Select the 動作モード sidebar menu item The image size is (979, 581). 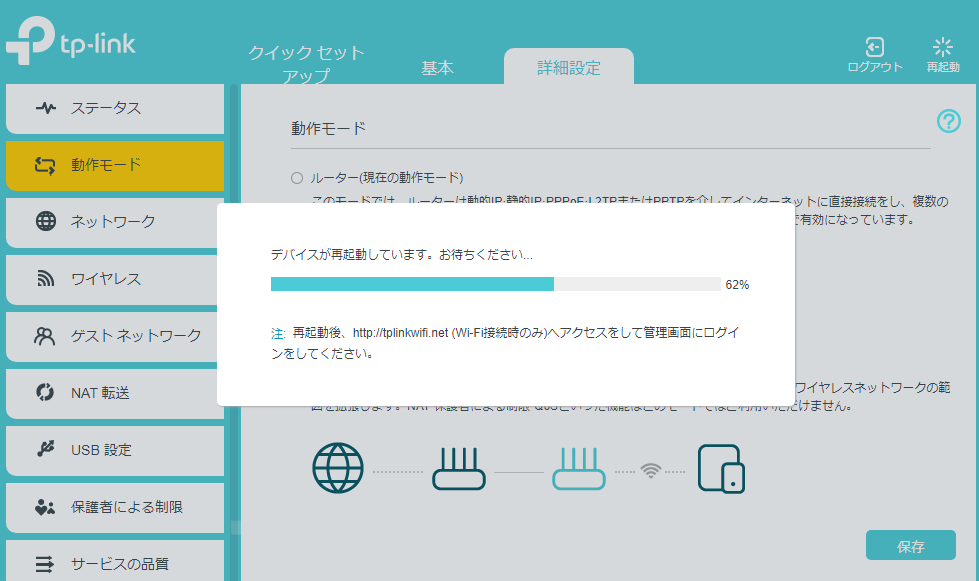click(114, 165)
